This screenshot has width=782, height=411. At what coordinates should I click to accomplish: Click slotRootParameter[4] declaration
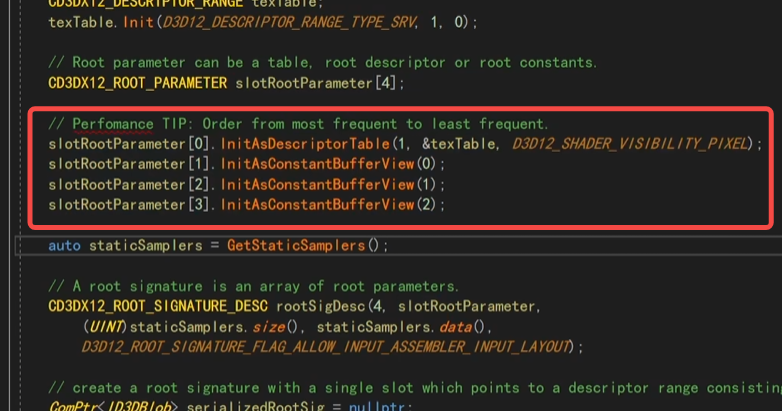(315, 83)
